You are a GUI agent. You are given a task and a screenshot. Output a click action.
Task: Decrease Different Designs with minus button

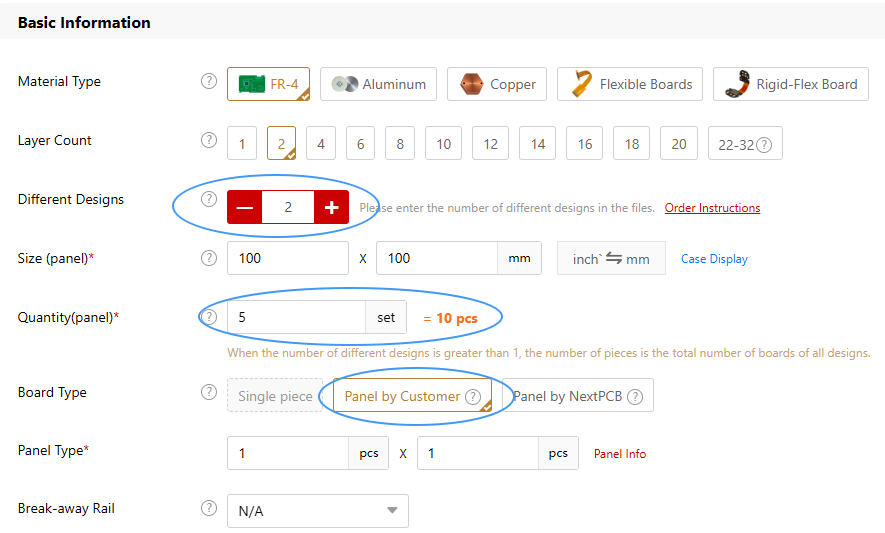point(245,207)
